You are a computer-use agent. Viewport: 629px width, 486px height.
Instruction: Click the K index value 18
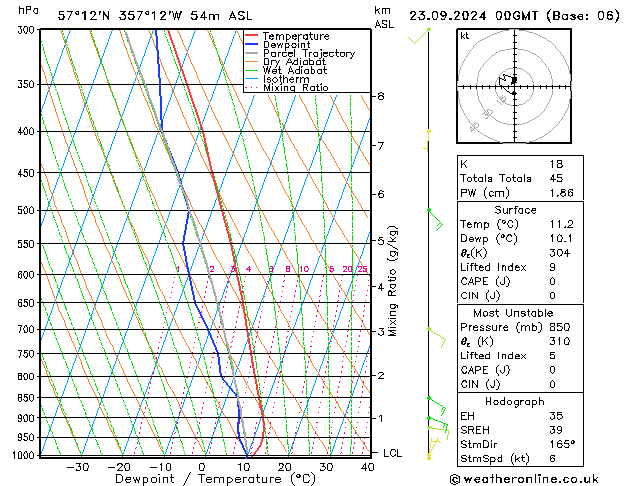click(556, 164)
